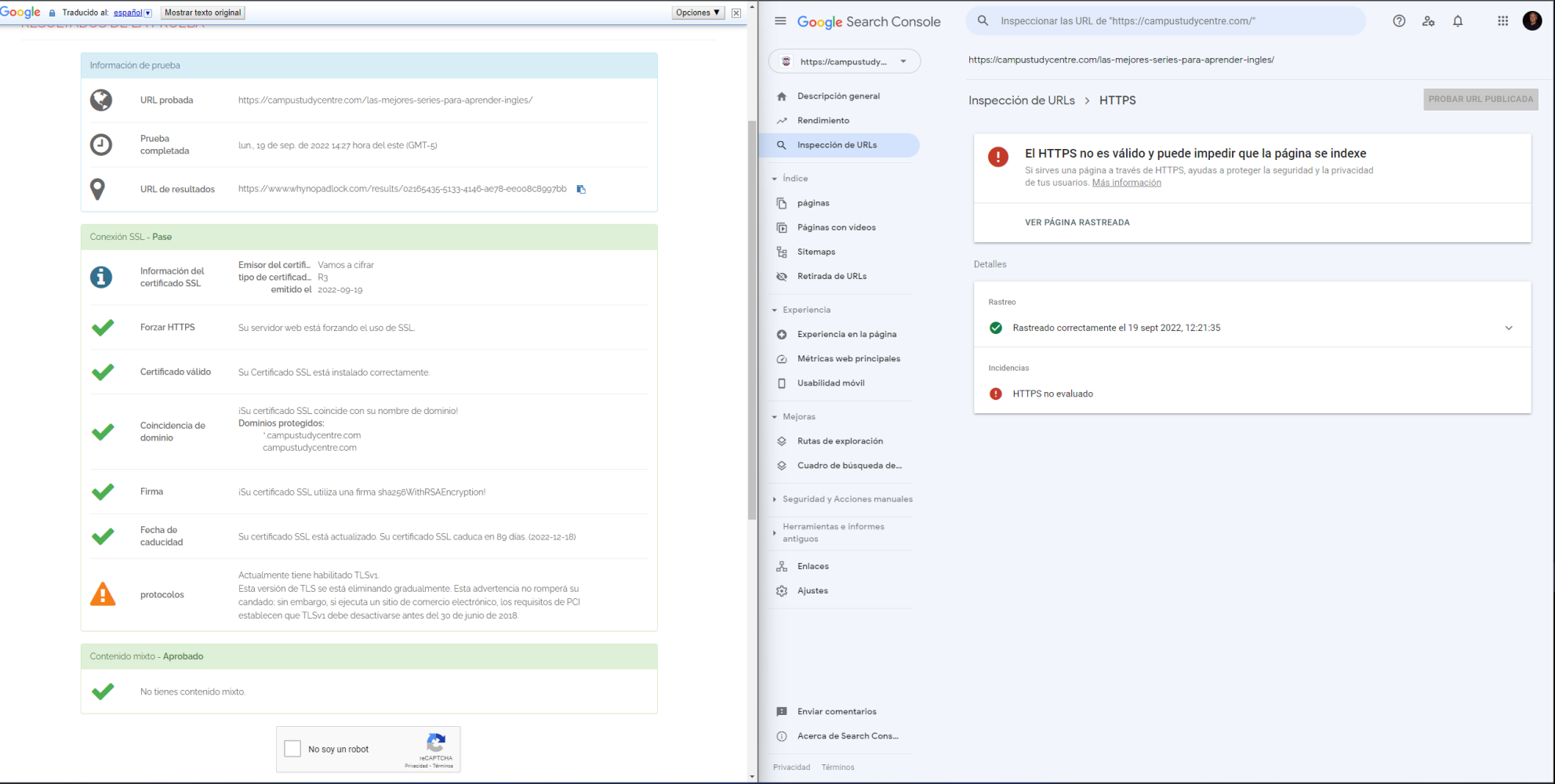The image size is (1555, 784).
Task: Click the left page vertical scrollbar
Action: (x=752, y=319)
